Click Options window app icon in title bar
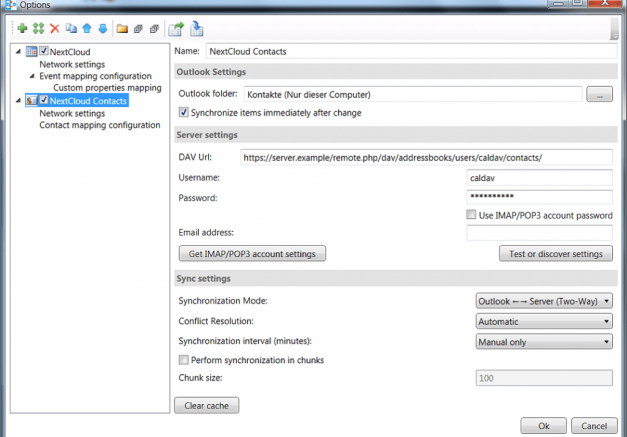 pyautogui.click(x=10, y=4)
